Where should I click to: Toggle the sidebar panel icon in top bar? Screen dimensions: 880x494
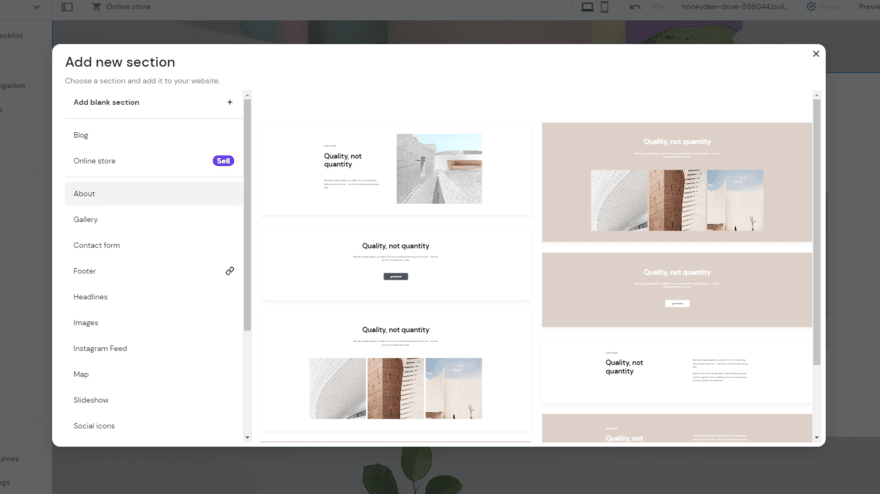[67, 7]
